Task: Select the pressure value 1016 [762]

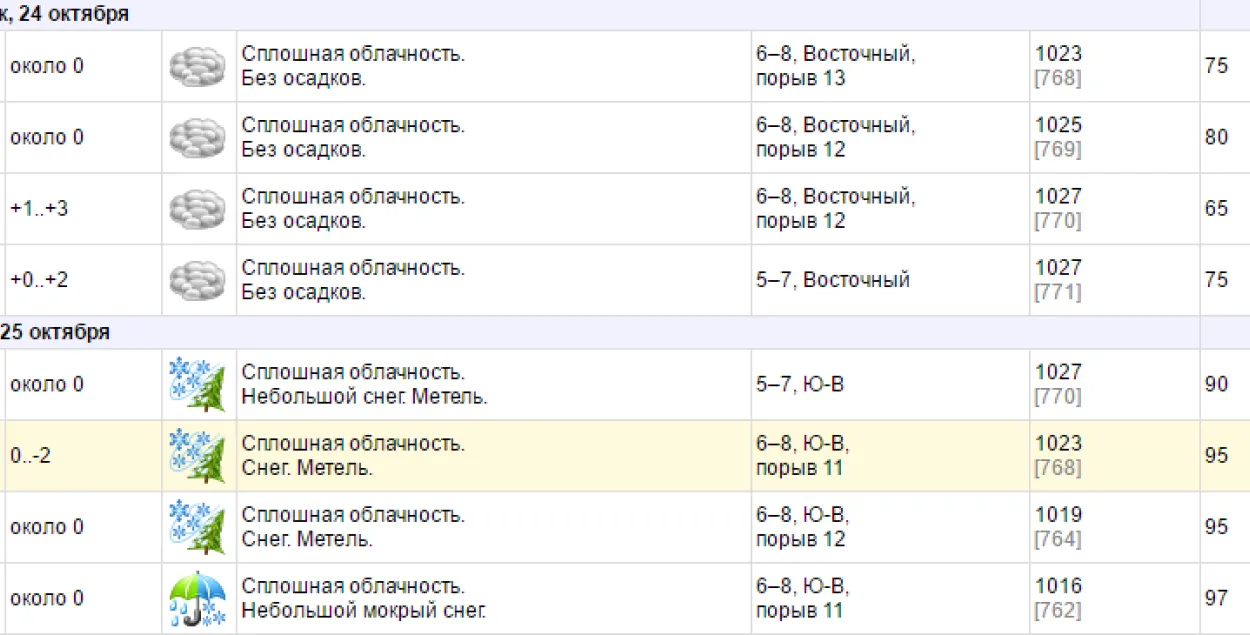Action: coord(1059,598)
